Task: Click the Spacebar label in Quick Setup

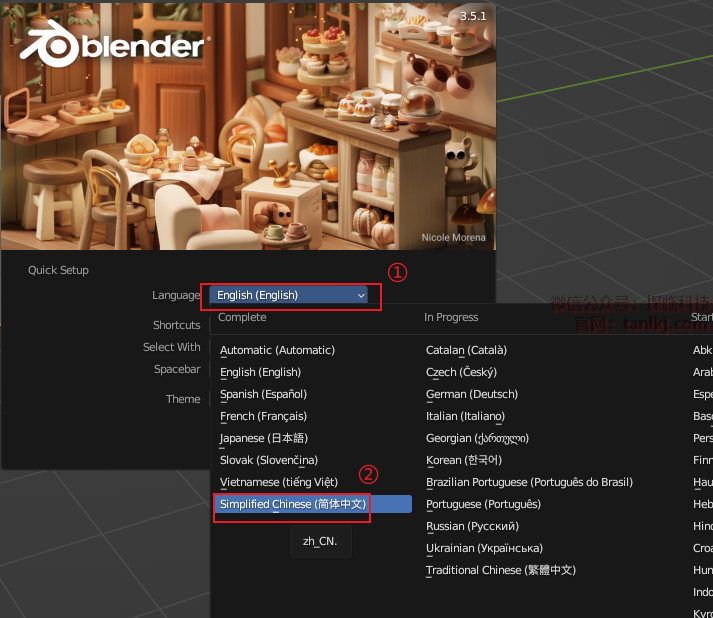Action: (x=177, y=369)
